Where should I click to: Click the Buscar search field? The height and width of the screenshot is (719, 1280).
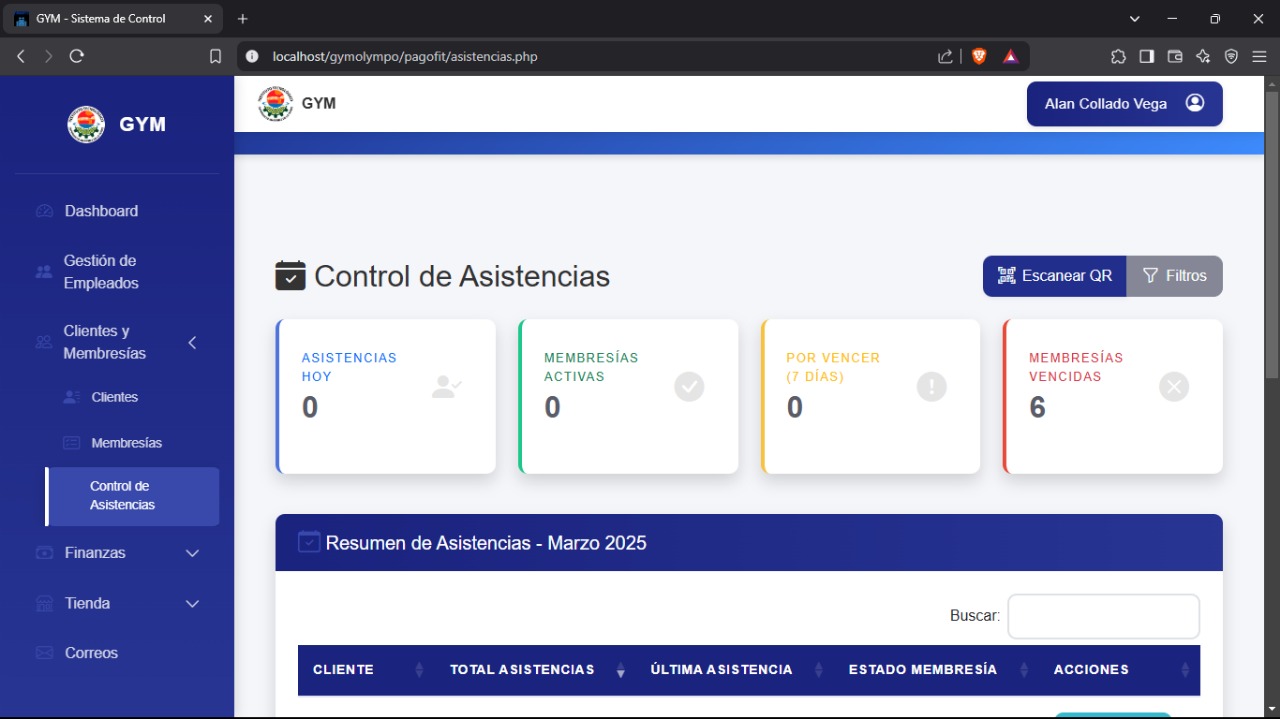1103,616
